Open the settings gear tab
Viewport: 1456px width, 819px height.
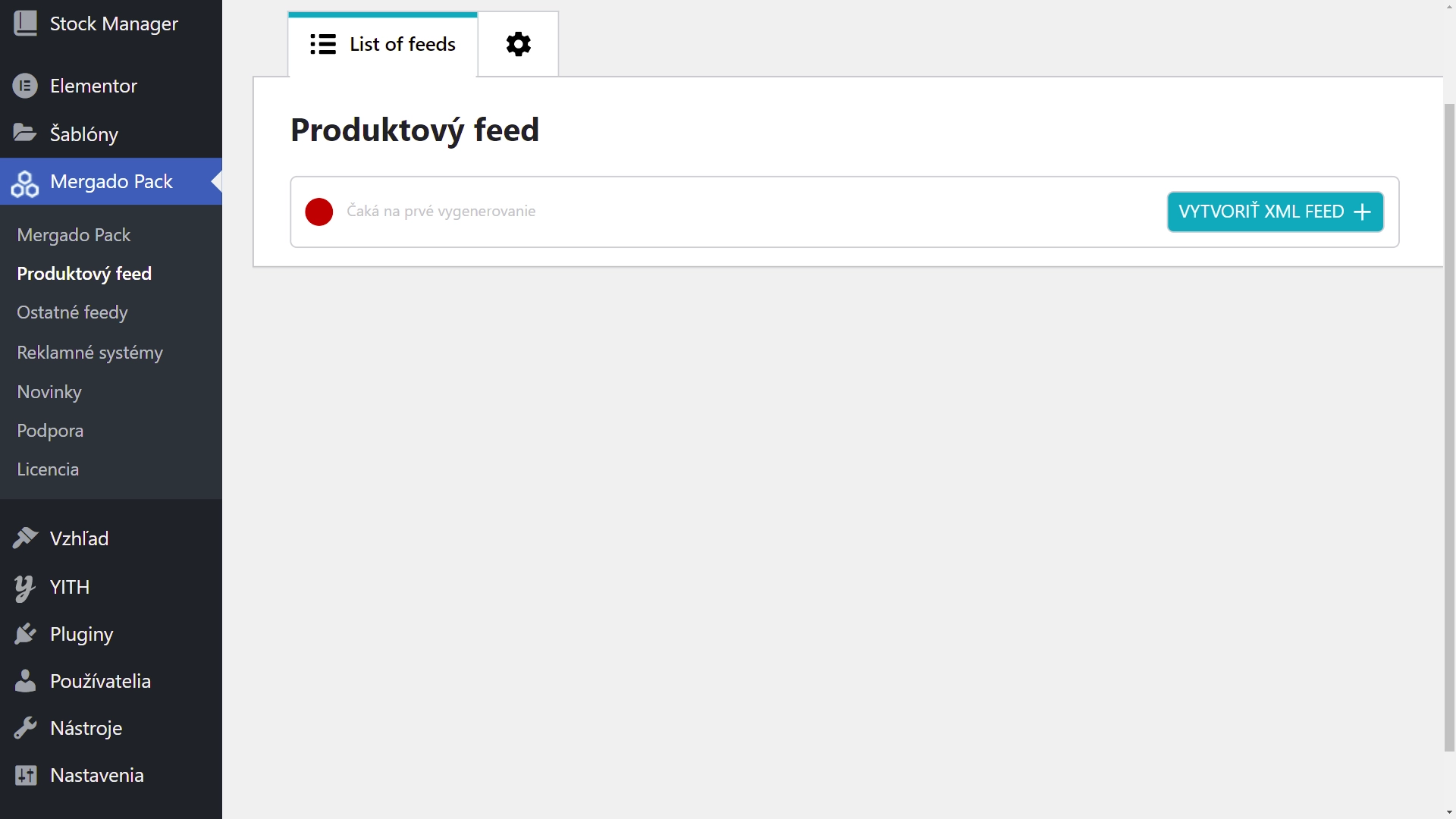point(518,44)
